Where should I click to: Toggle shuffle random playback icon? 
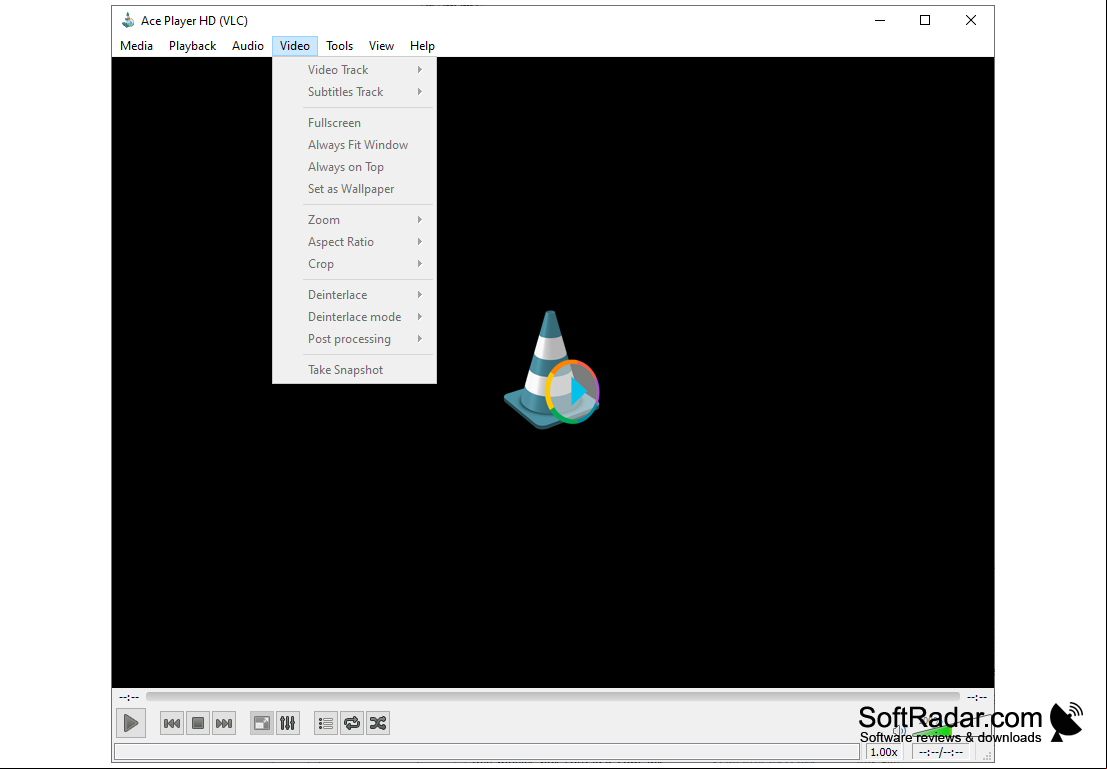click(378, 723)
